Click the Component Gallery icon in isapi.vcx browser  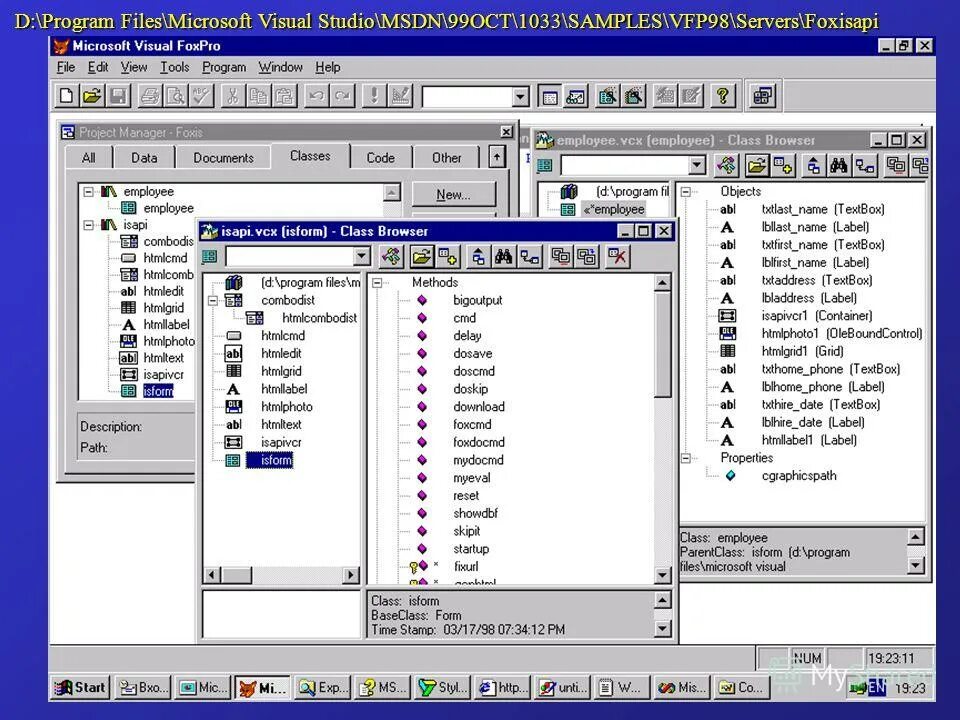point(392,256)
